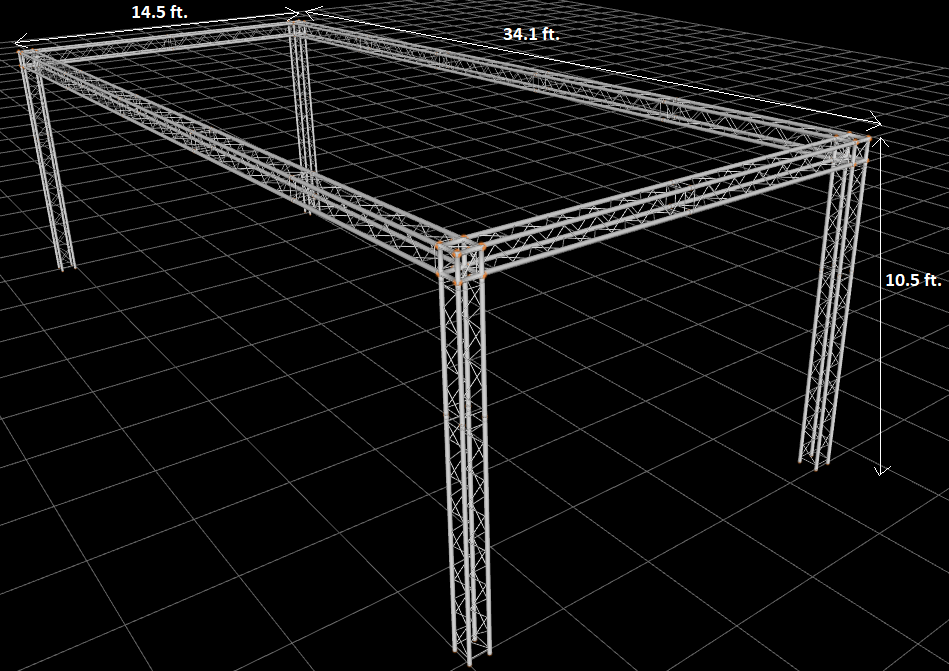This screenshot has height=671, width=949.
Task: Click the top arrowhead of the 10.5 ft. dimension line
Action: [x=882, y=143]
